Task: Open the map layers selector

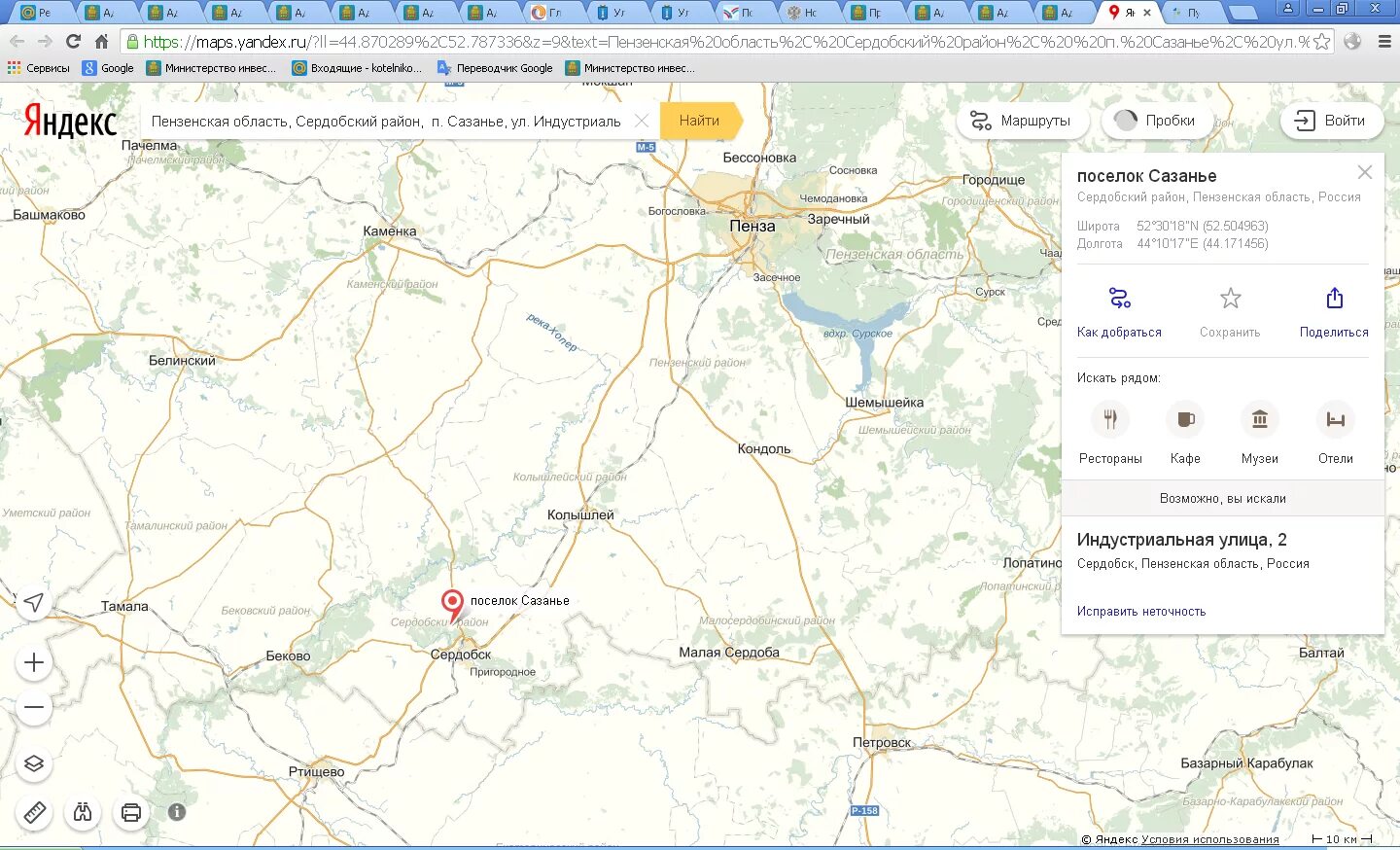Action: click(34, 763)
